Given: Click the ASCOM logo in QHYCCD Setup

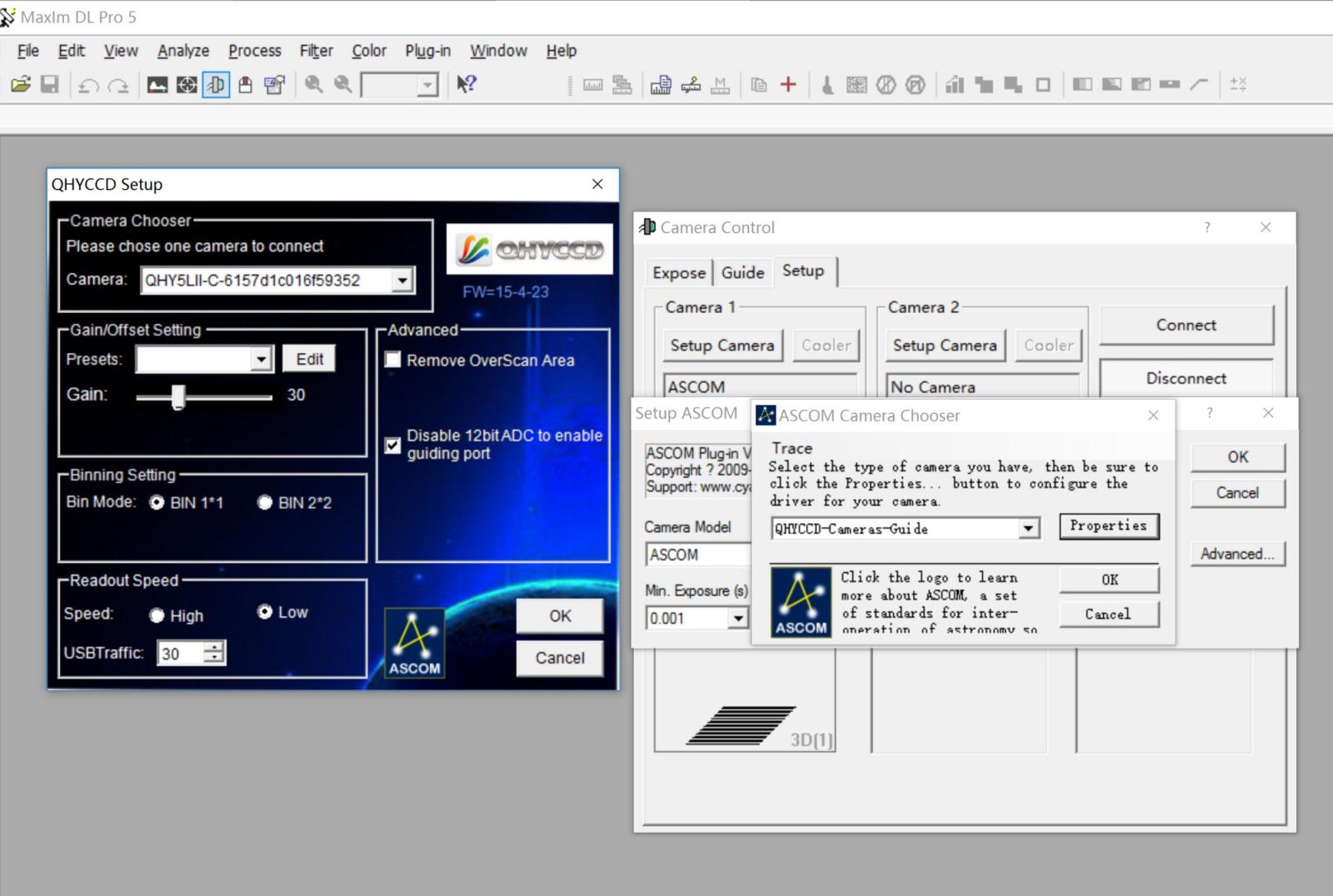Looking at the screenshot, I should (x=414, y=643).
